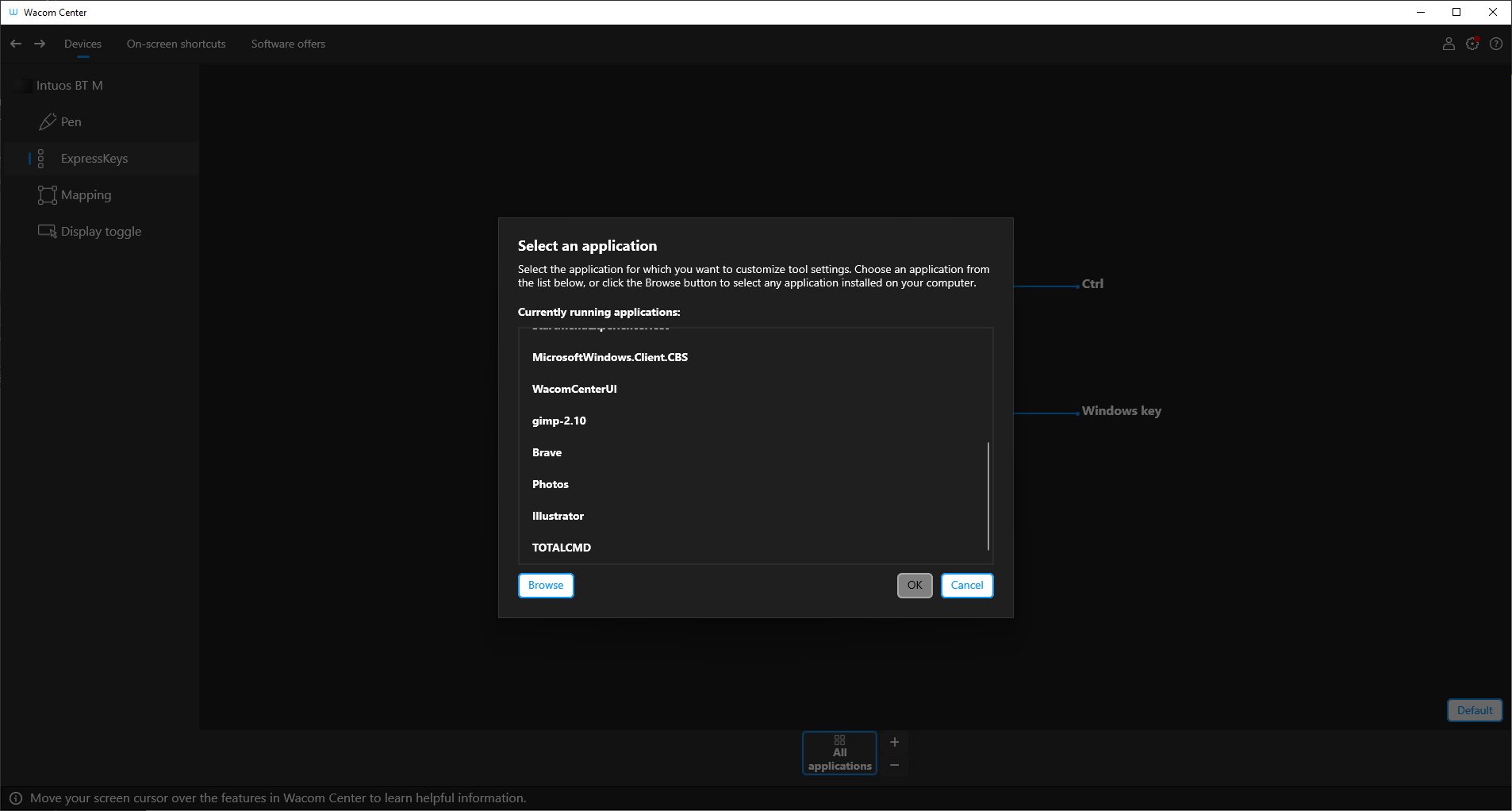The image size is (1512, 811).
Task: Remove application with the minus icon
Action: (x=894, y=765)
